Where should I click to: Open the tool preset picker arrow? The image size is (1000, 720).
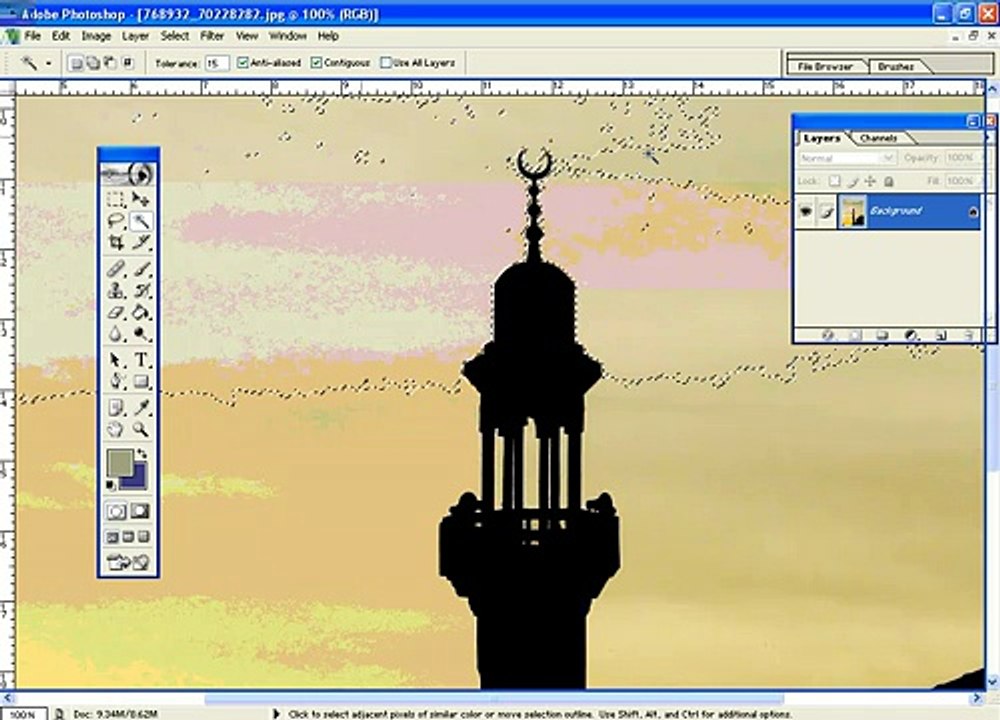click(x=48, y=62)
